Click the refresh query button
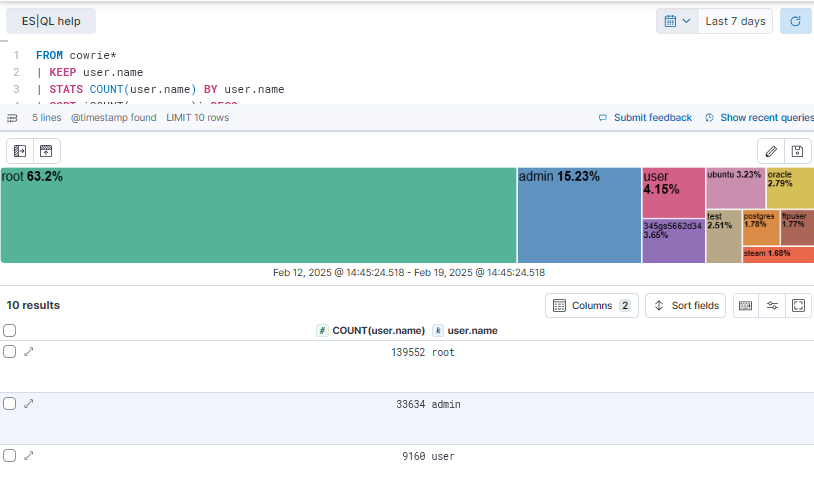 click(795, 21)
